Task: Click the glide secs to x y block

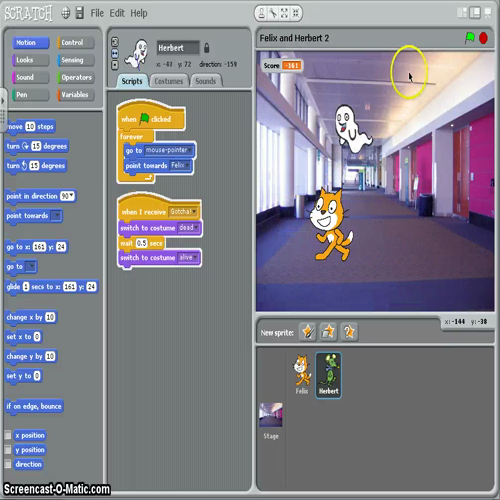Action: pyautogui.click(x=51, y=287)
